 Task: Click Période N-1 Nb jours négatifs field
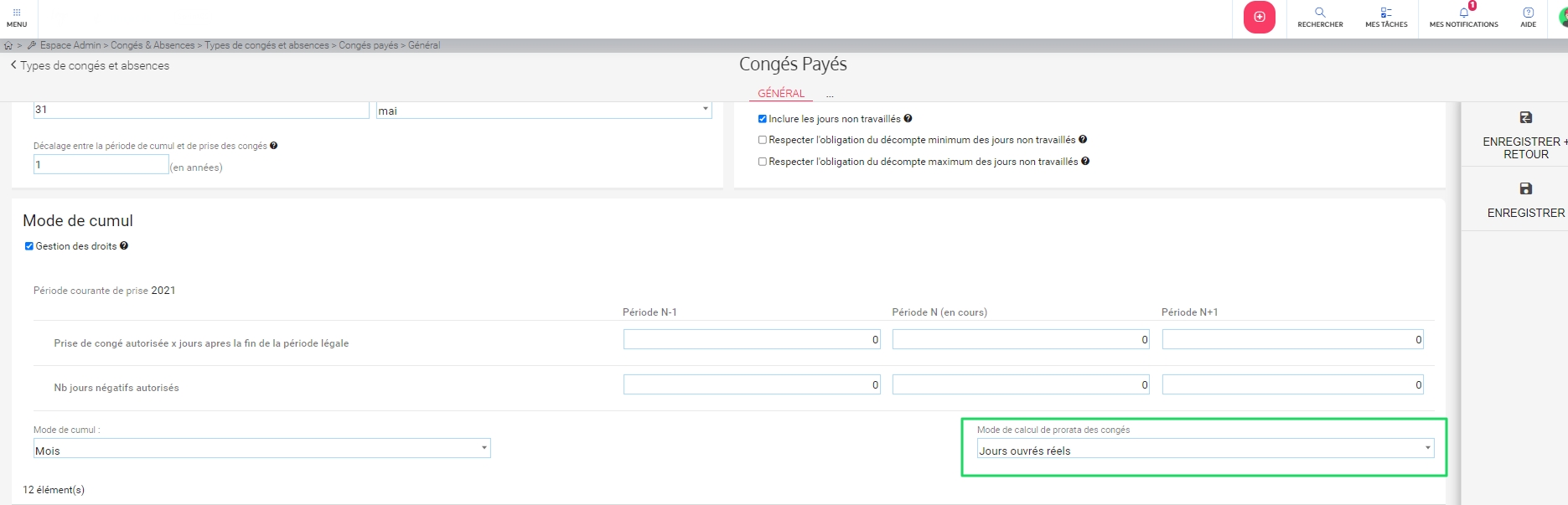[x=751, y=384]
